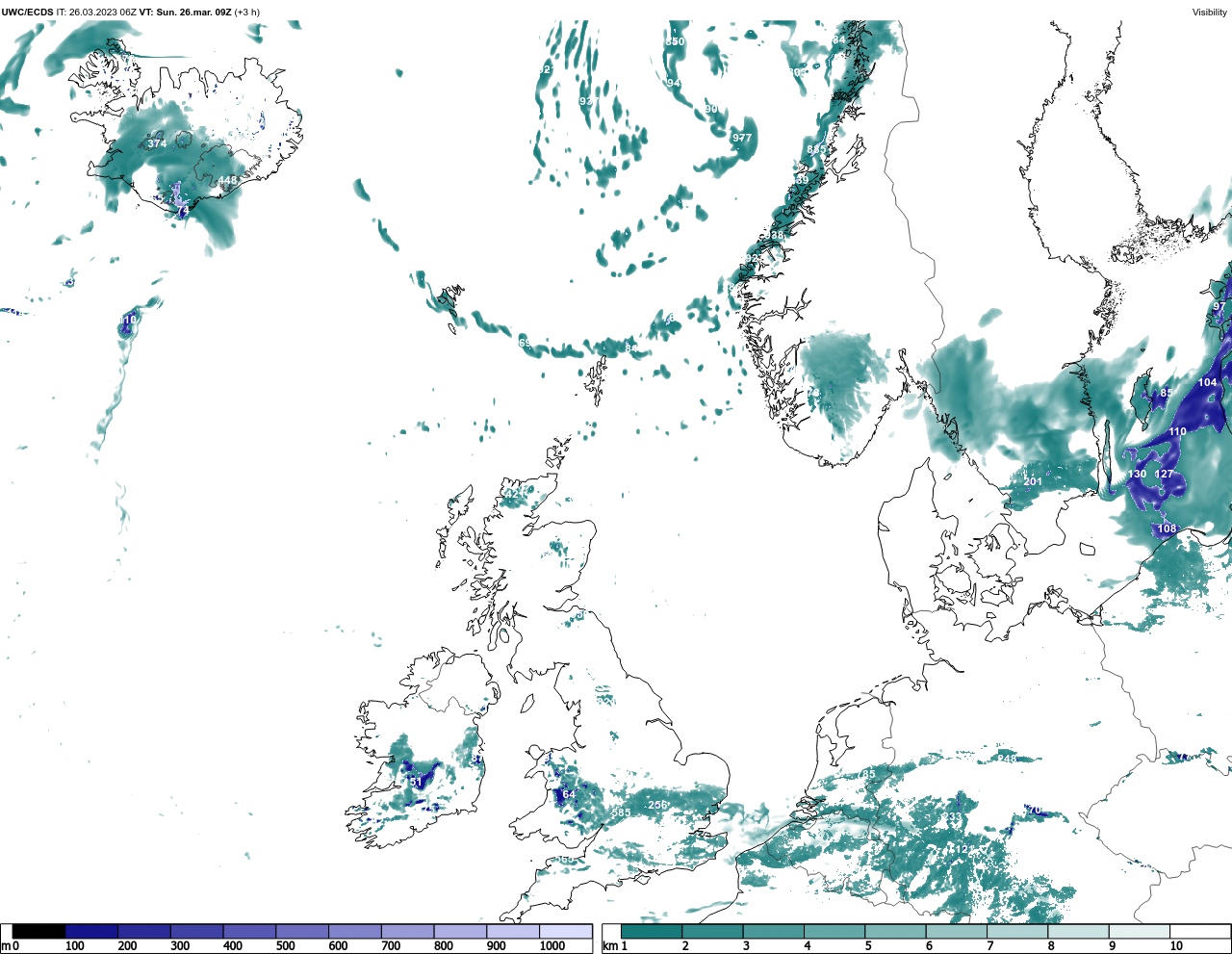Click the 'Visibility' title in top-right corner

[1210, 13]
